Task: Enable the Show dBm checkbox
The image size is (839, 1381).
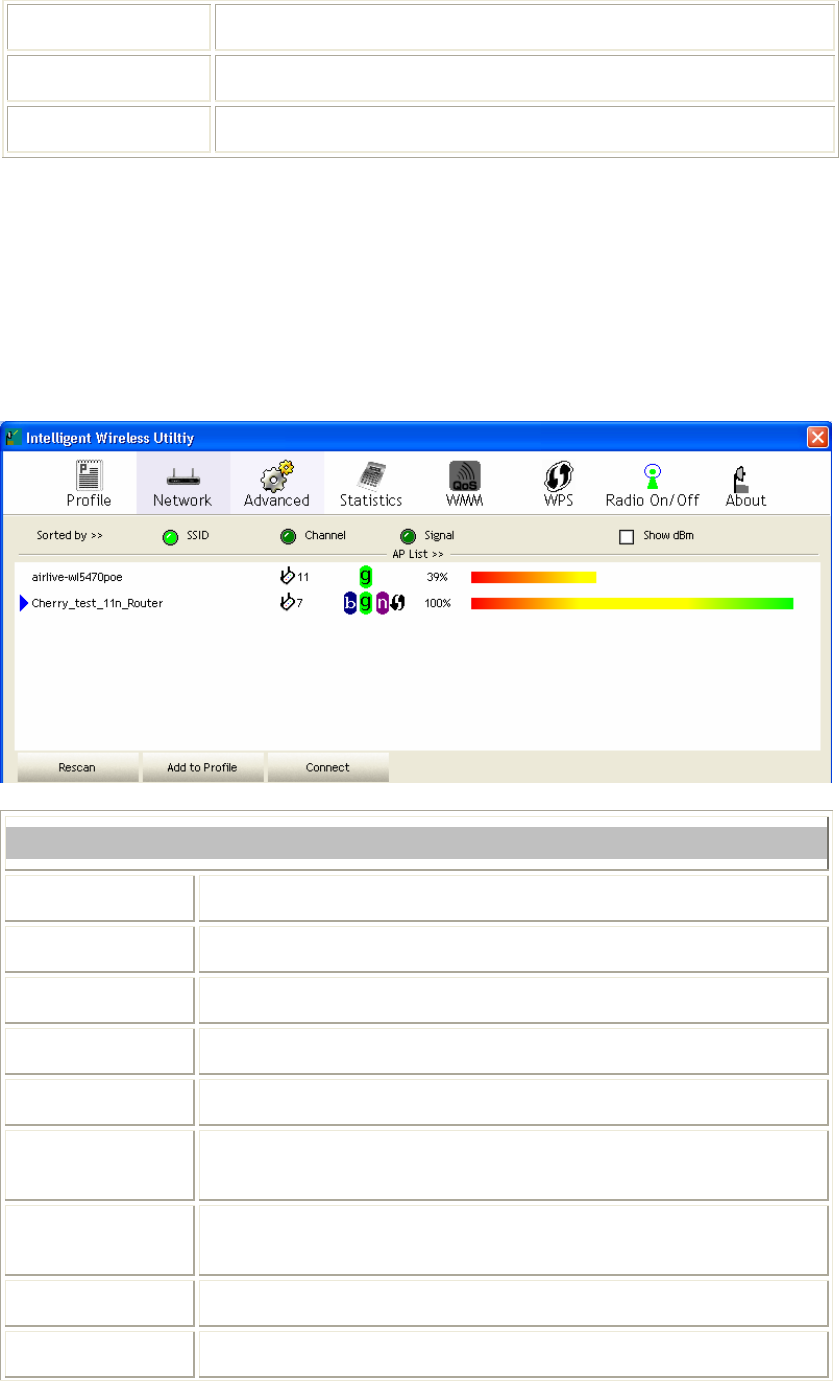Action: pos(627,537)
